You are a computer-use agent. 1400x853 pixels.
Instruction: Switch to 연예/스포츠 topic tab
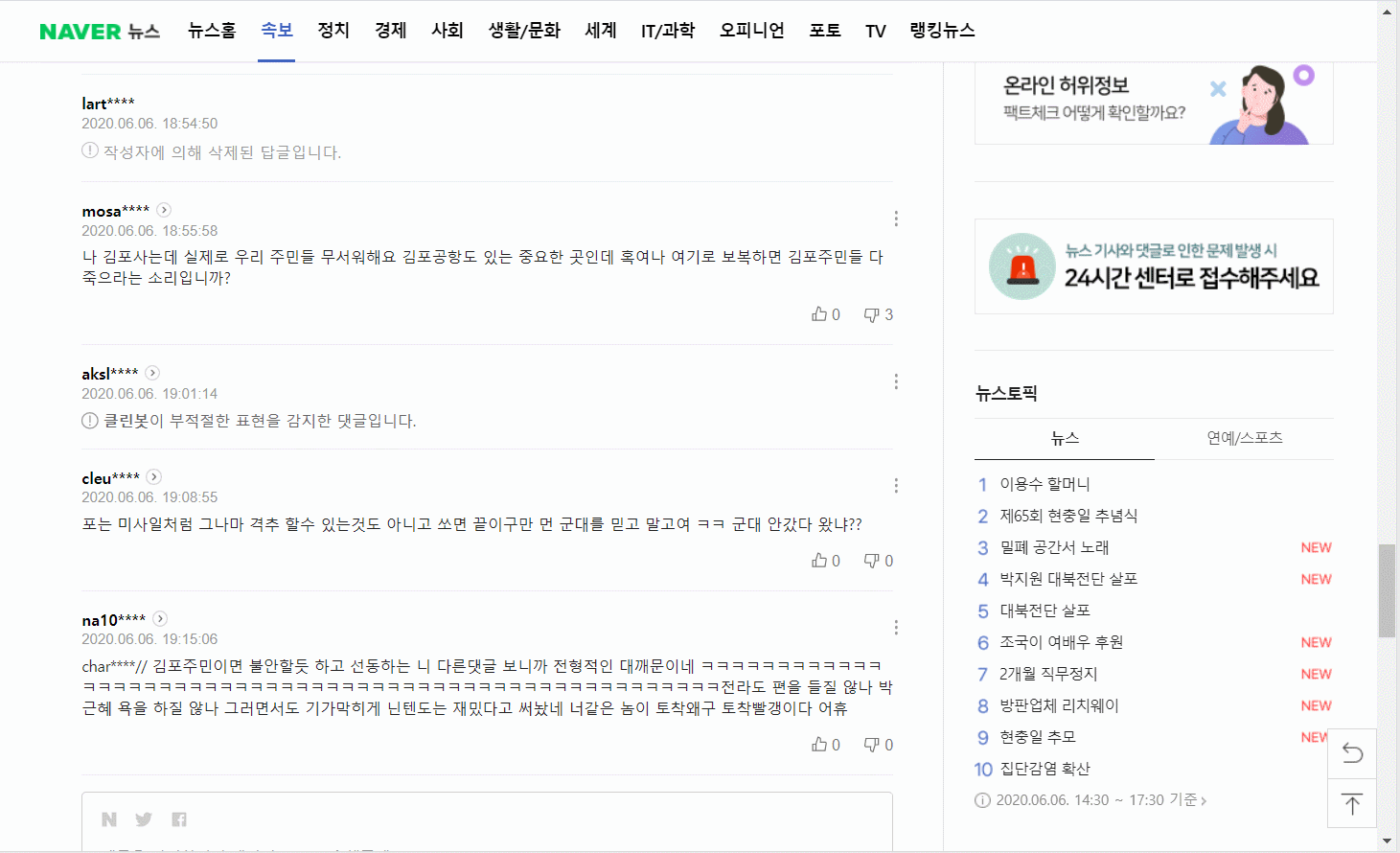click(x=1244, y=438)
